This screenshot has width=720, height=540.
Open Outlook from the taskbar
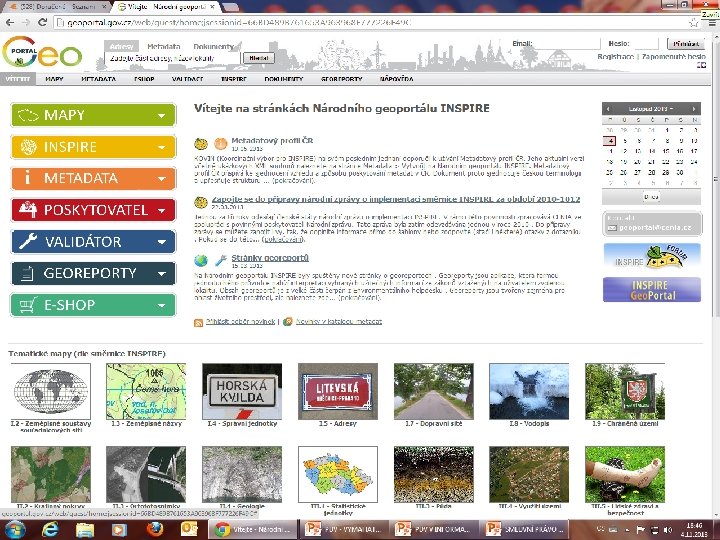[x=189, y=529]
